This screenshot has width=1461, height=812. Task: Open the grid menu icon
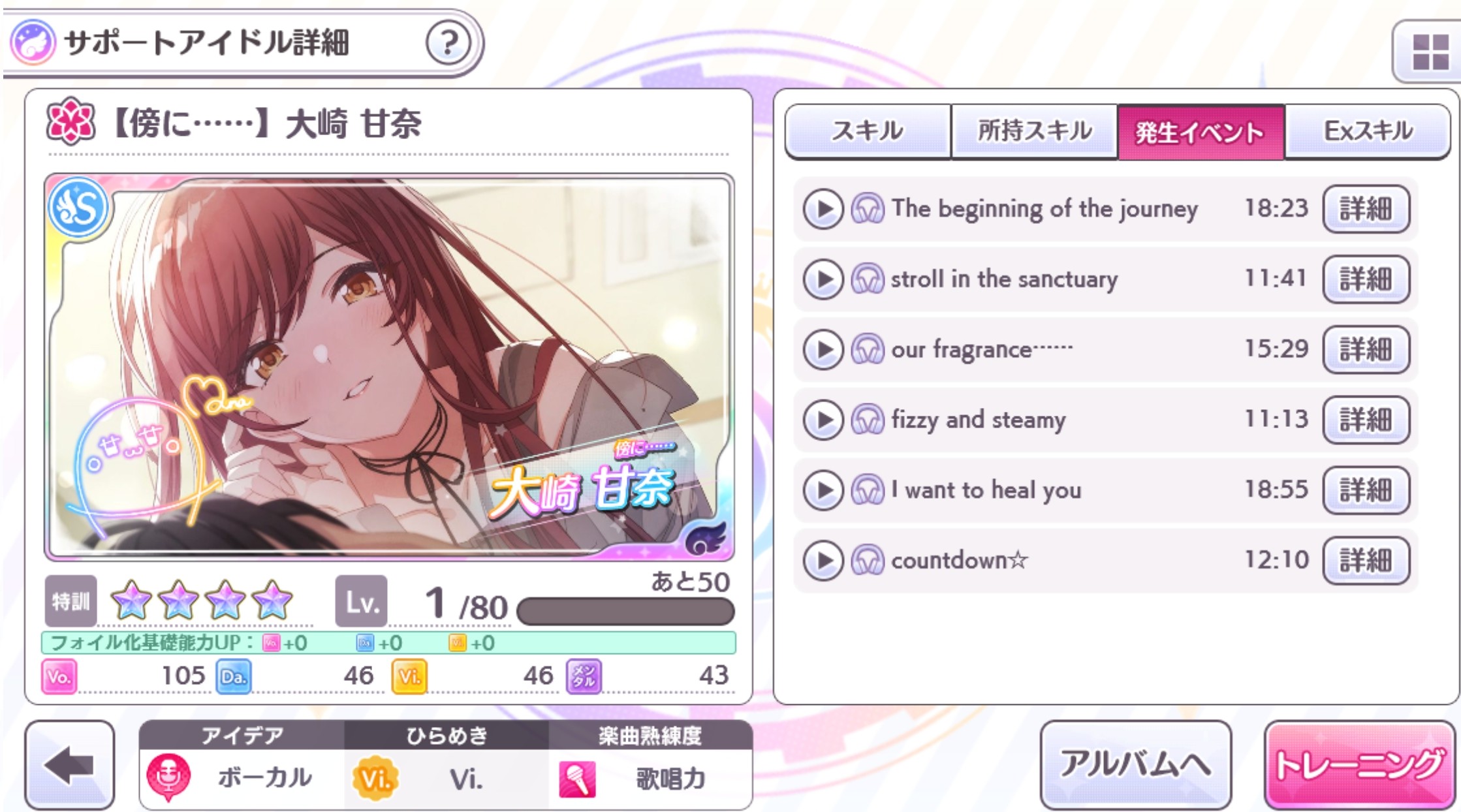pos(1430,52)
